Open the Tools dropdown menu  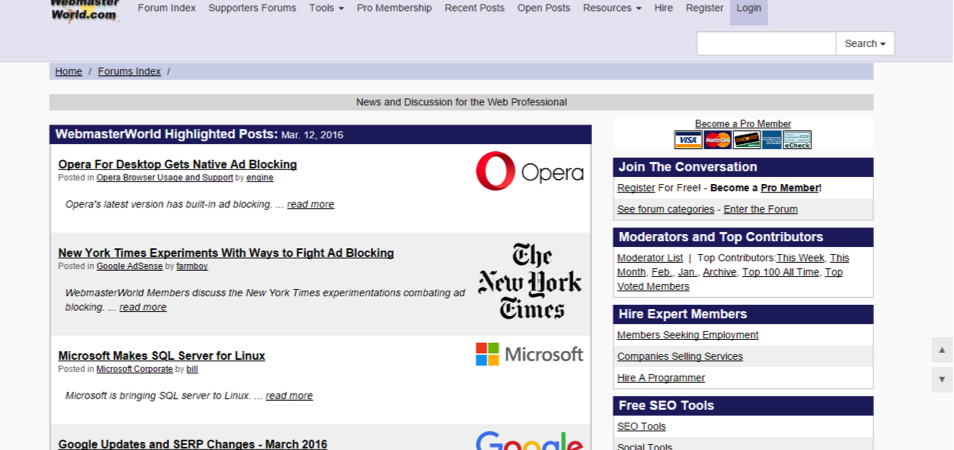point(326,8)
